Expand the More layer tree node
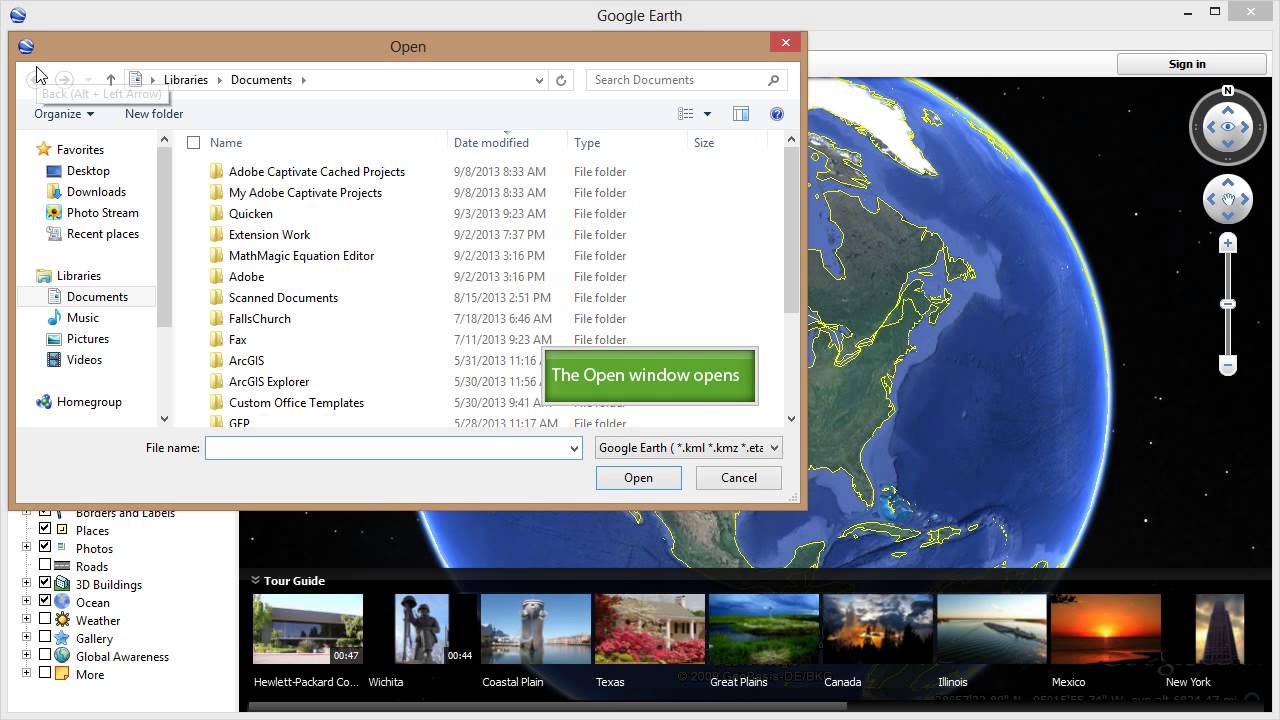This screenshot has width=1280, height=720. click(x=27, y=673)
